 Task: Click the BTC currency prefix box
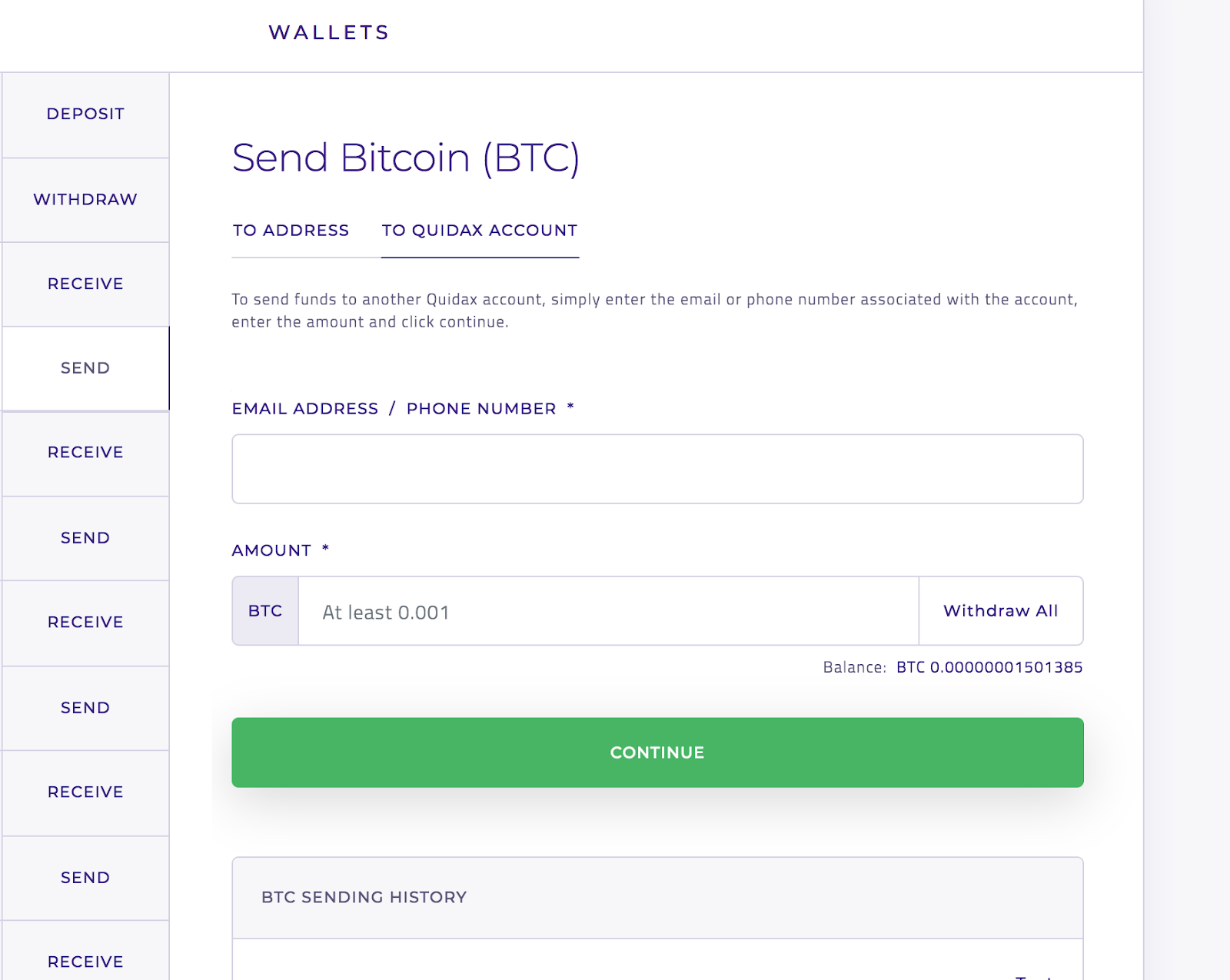pos(265,611)
